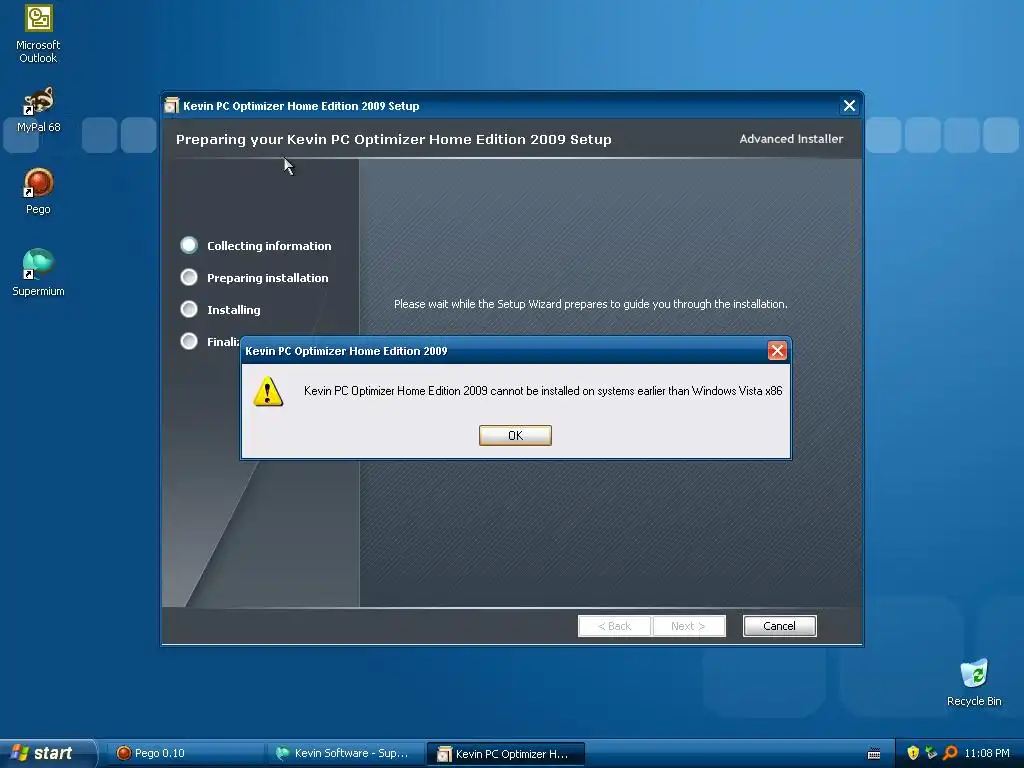Image resolution: width=1024 pixels, height=768 pixels.
Task: Click the grayed-out Back button in setup
Action: pos(615,626)
